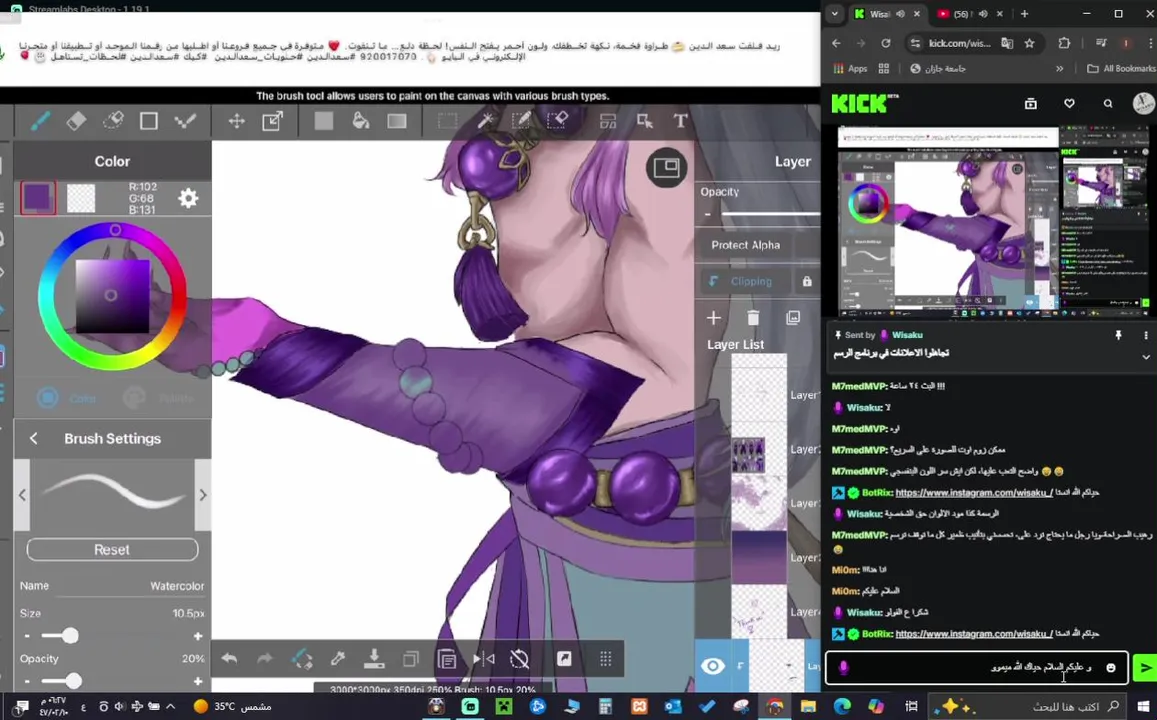Screen dimensions: 1157x720
Task: Open reference window icon on canvas
Action: tap(666, 168)
